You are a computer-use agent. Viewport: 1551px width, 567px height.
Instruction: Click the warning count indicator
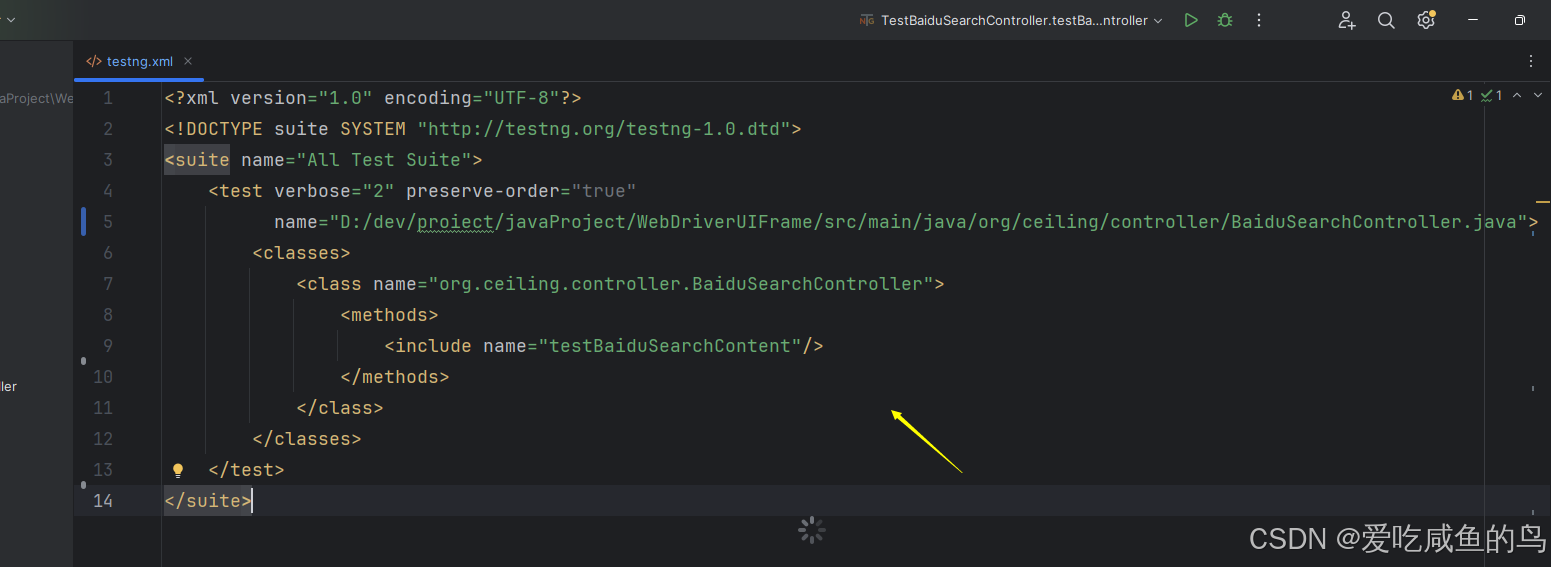coord(1462,95)
